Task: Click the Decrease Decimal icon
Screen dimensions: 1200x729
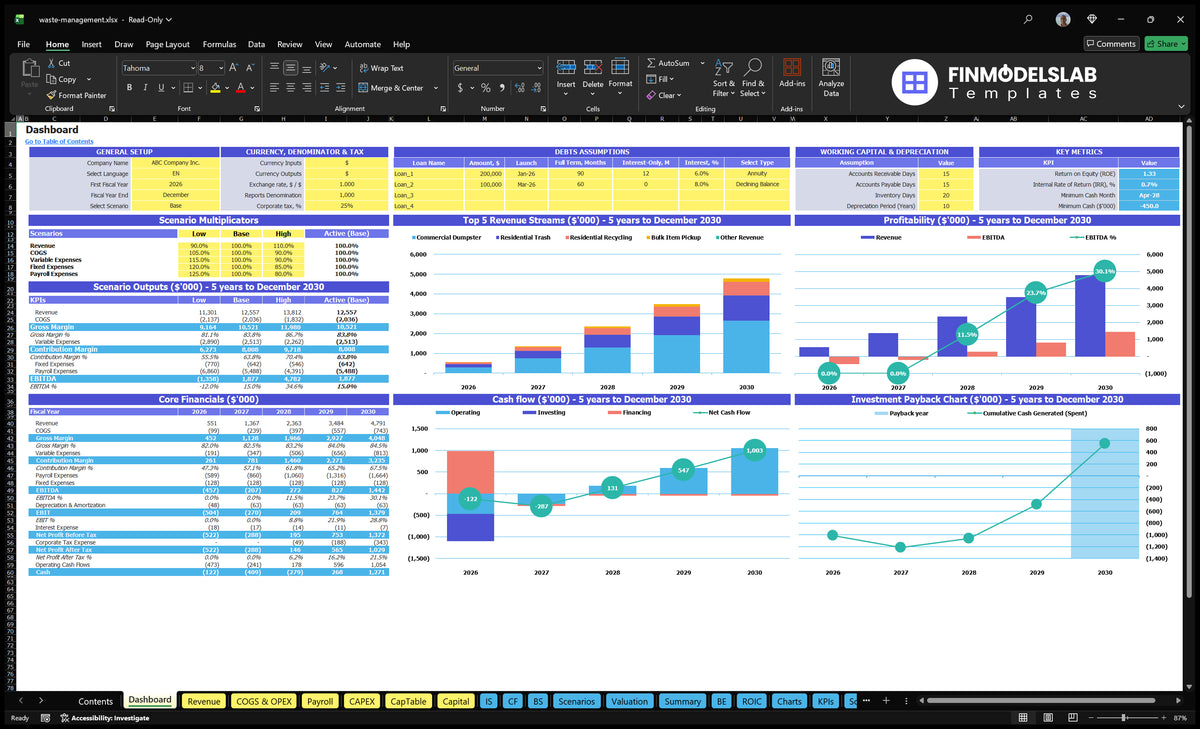Action: pos(537,88)
